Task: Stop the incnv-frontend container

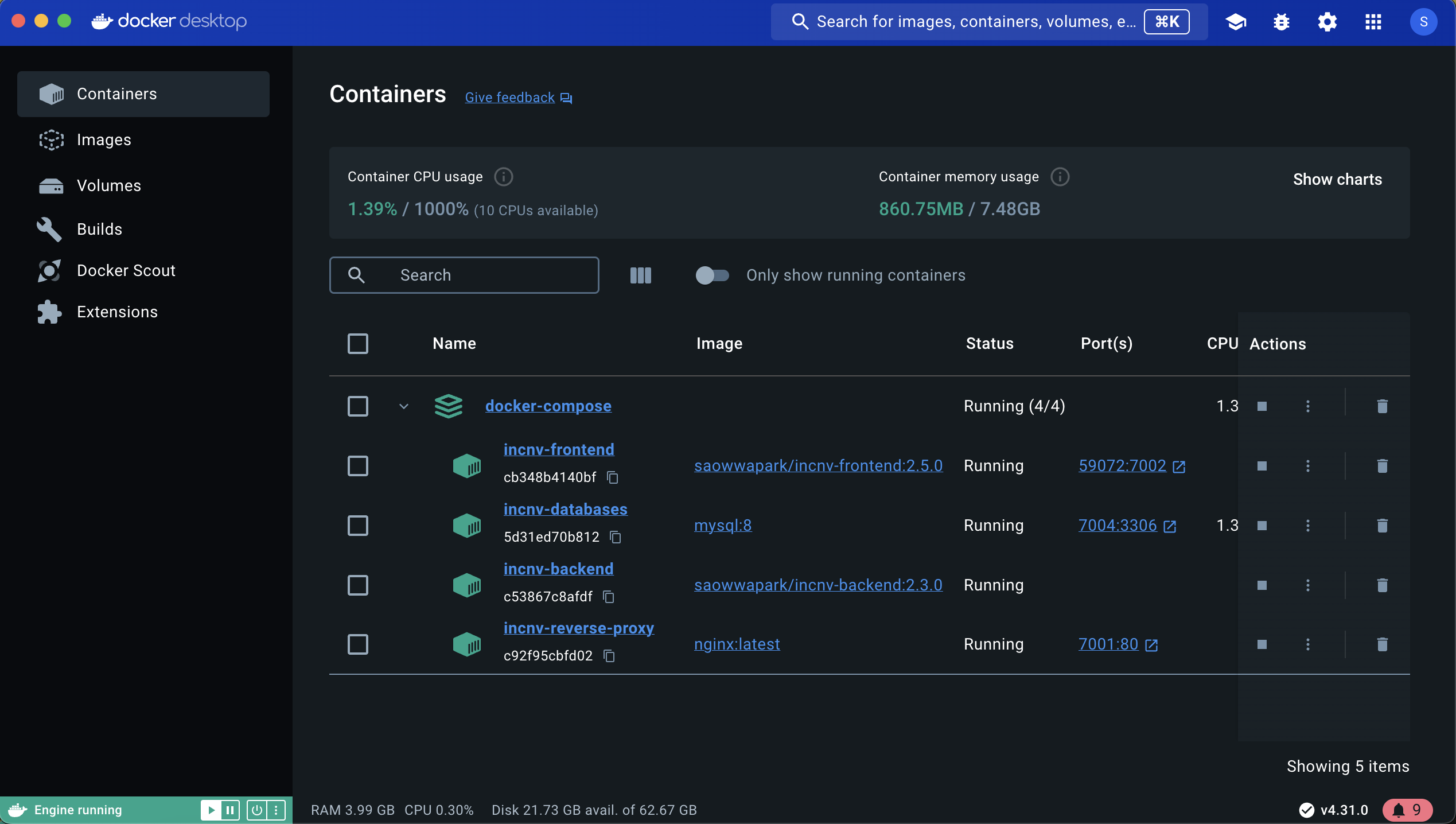Action: [x=1262, y=466]
